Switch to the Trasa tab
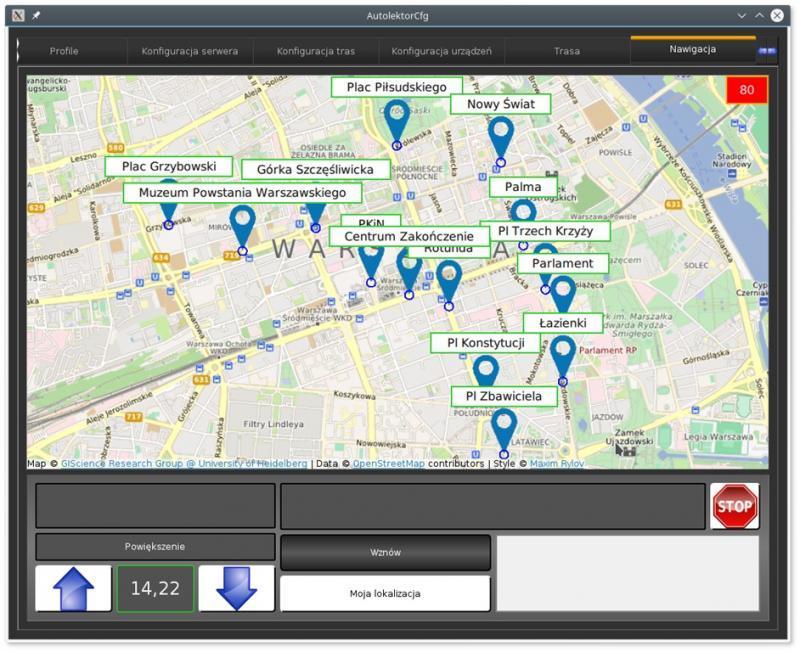800x652 pixels. click(567, 51)
